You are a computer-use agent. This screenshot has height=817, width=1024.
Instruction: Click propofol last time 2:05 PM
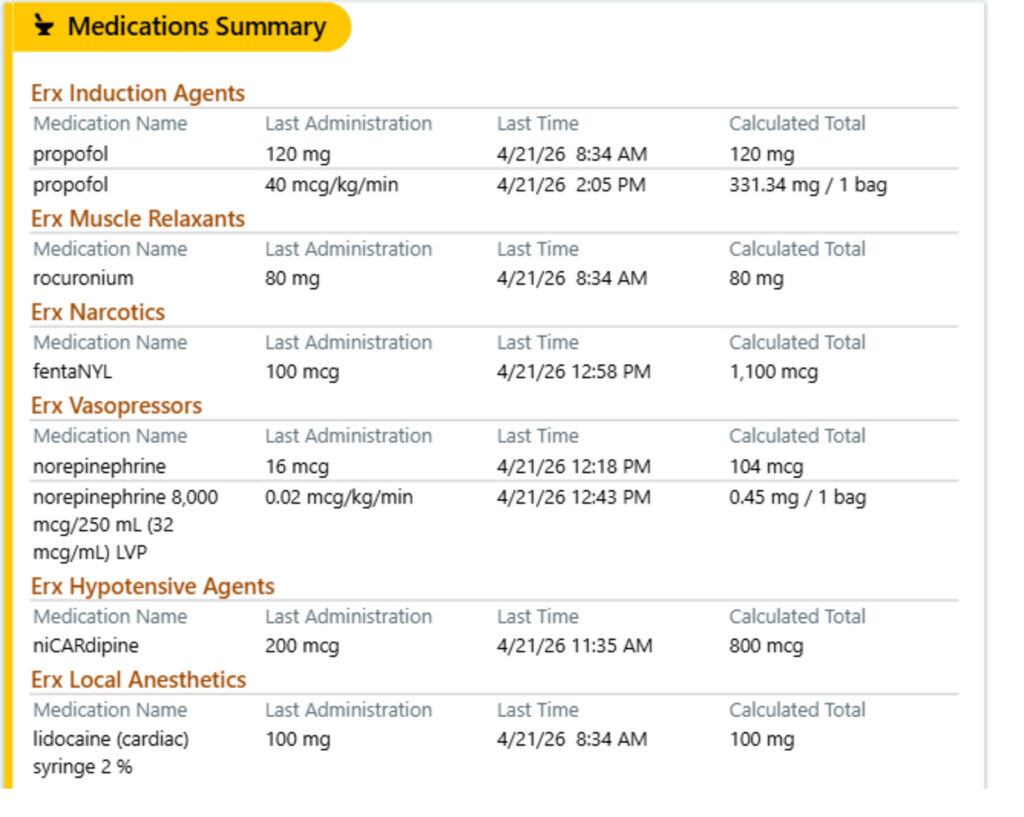tap(571, 185)
